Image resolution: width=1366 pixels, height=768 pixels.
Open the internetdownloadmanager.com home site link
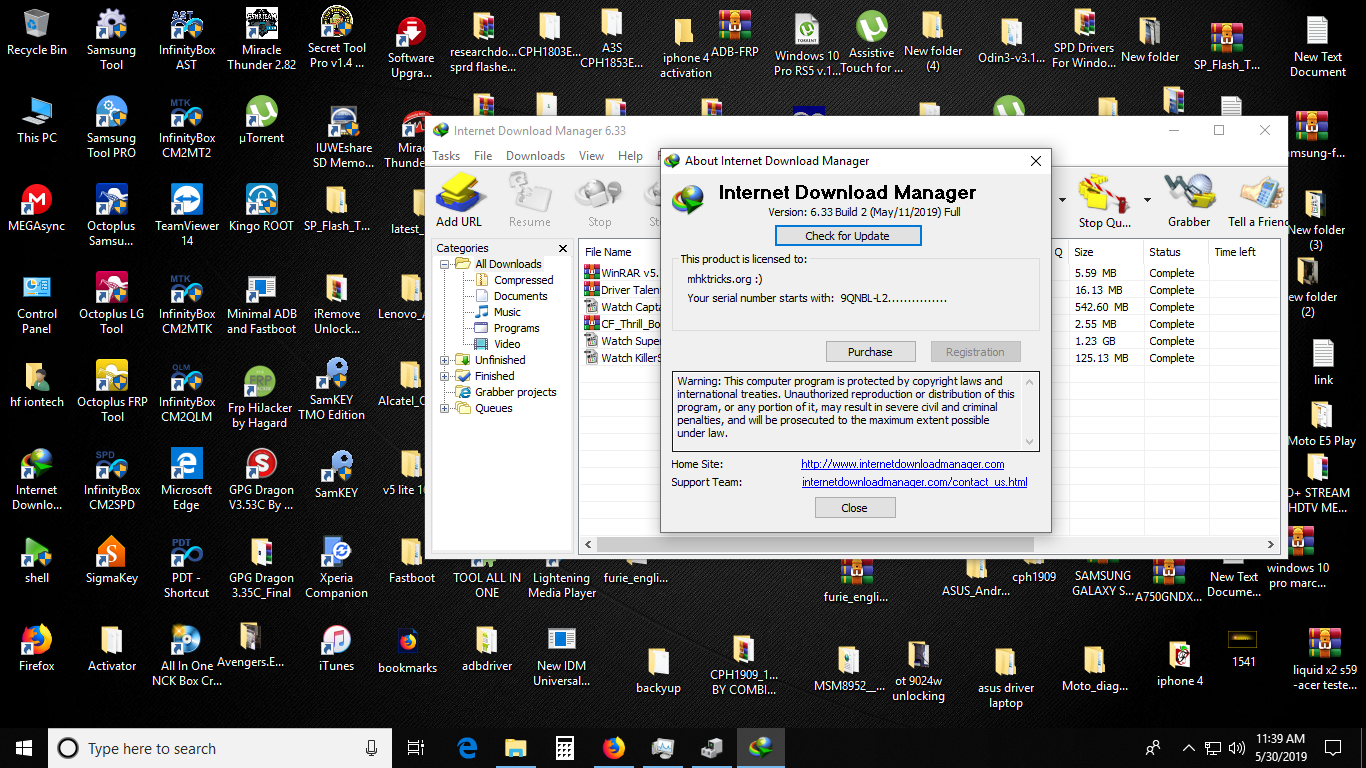tap(903, 464)
